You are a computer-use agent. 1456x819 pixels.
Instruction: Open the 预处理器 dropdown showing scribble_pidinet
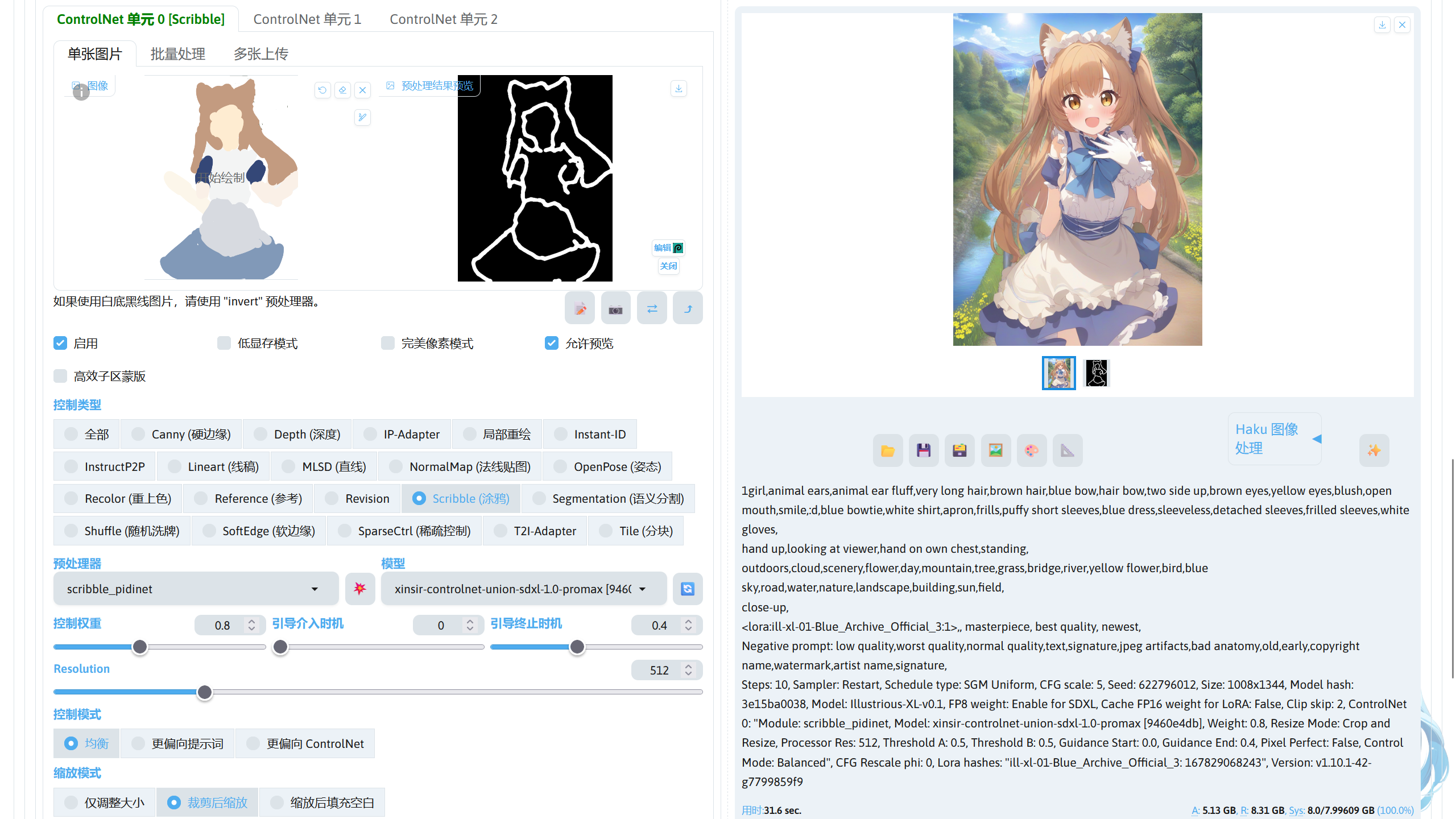coord(196,589)
